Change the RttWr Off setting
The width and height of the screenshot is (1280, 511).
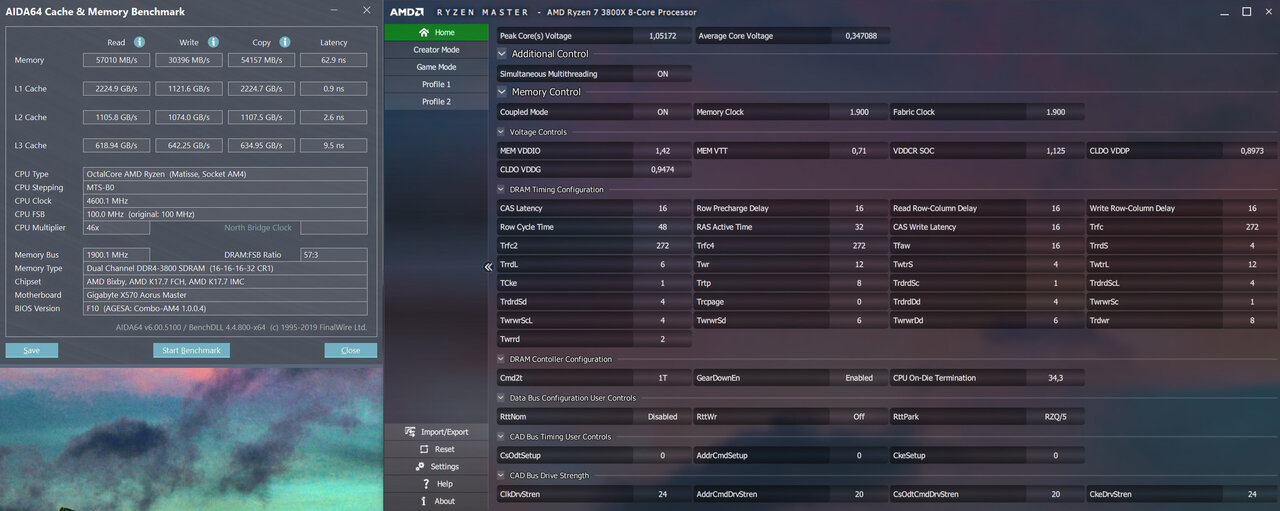[859, 417]
